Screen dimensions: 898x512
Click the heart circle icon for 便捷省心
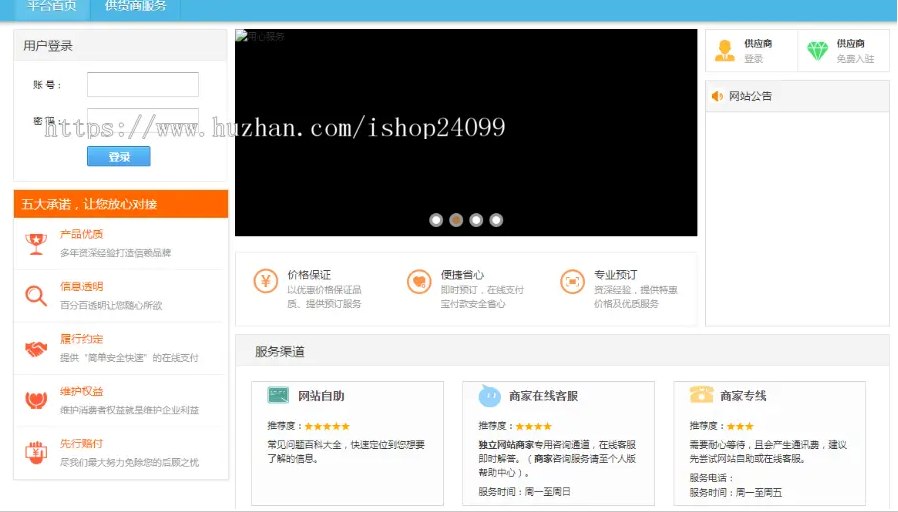point(419,281)
